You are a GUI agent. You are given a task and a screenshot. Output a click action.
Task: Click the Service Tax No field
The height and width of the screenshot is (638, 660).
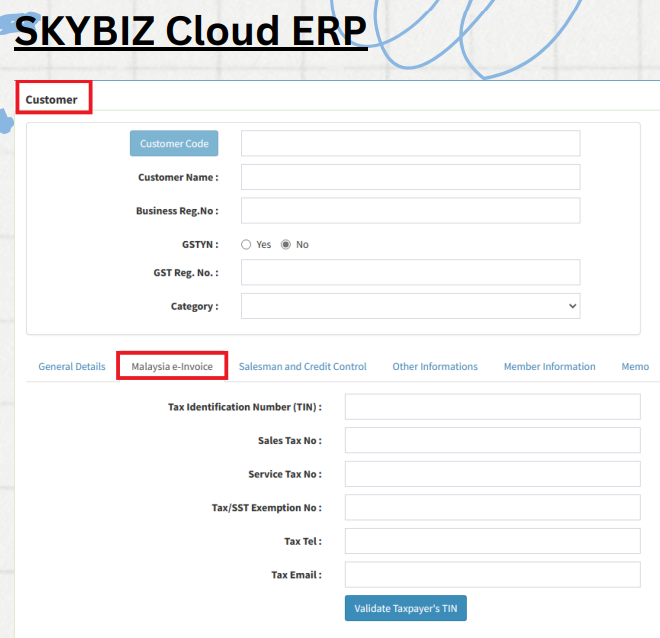pos(492,474)
